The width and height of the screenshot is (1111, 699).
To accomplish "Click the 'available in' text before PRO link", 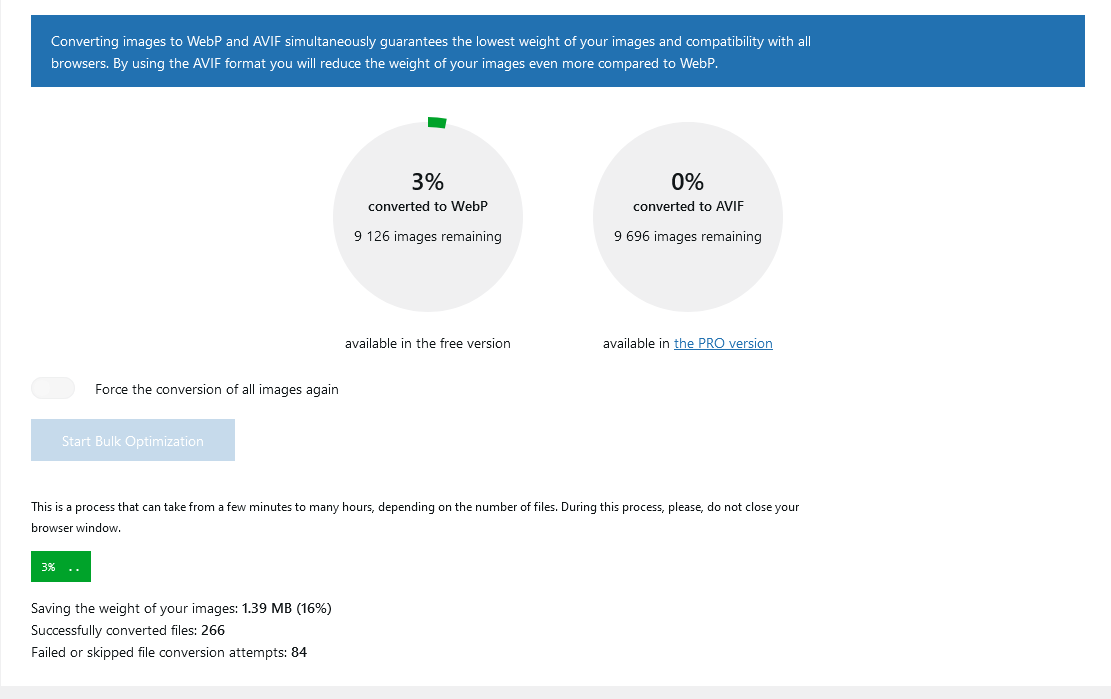I will tap(636, 343).
